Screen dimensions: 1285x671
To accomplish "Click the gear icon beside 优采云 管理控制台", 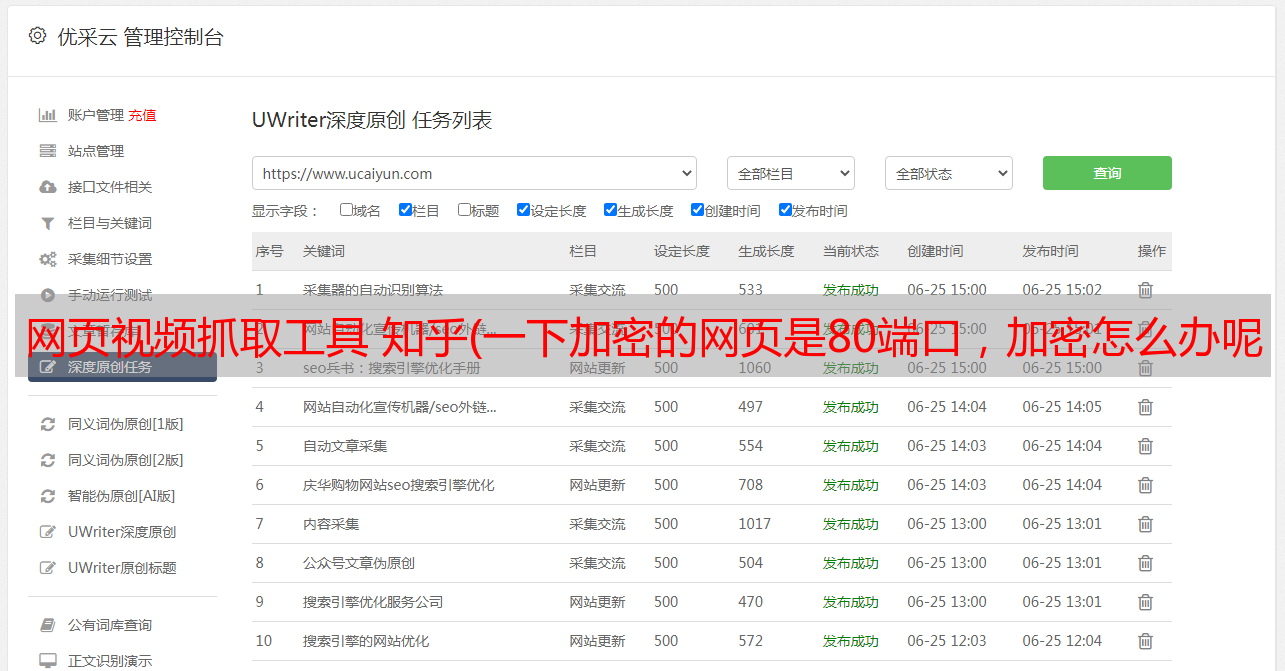I will pyautogui.click(x=37, y=36).
